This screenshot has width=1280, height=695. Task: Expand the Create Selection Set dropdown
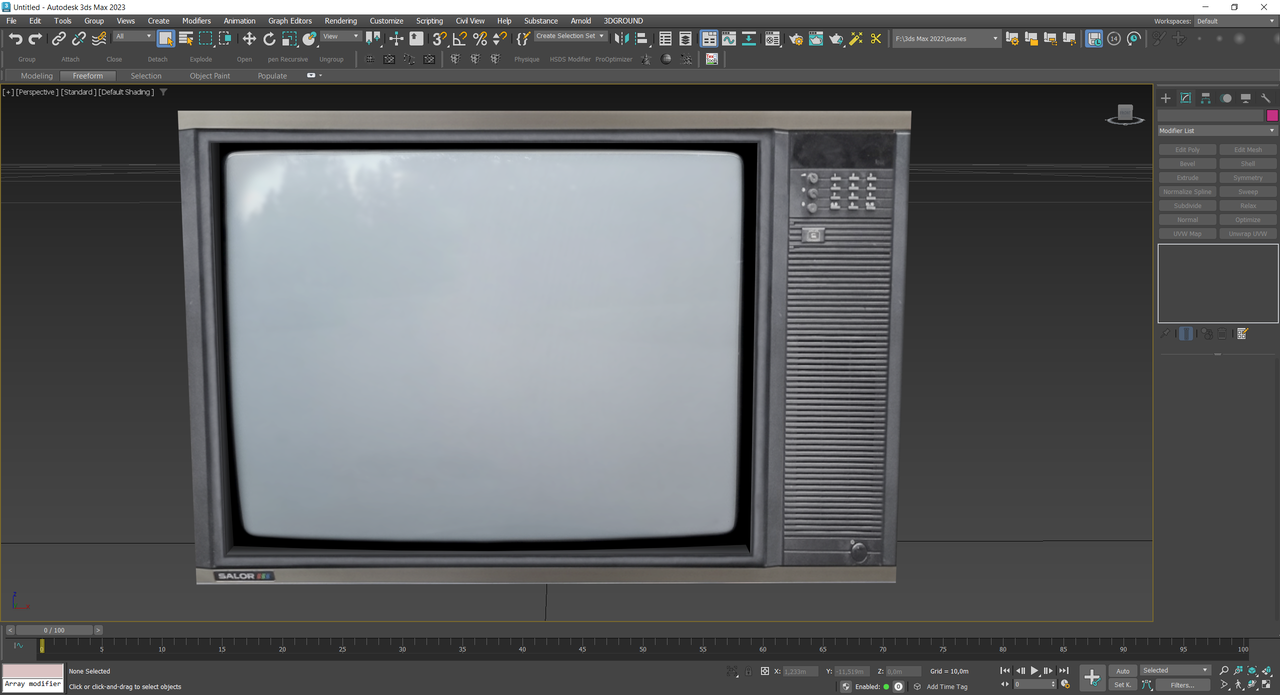point(570,36)
